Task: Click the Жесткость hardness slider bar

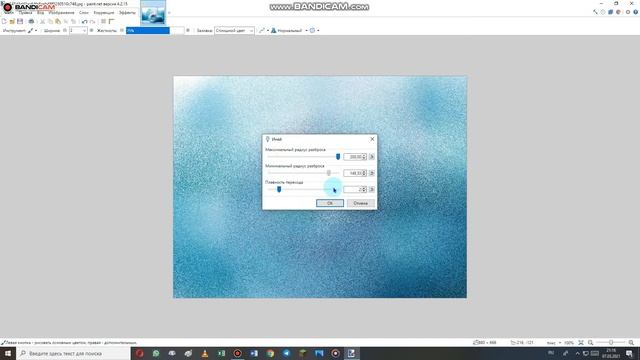Action: (155, 31)
